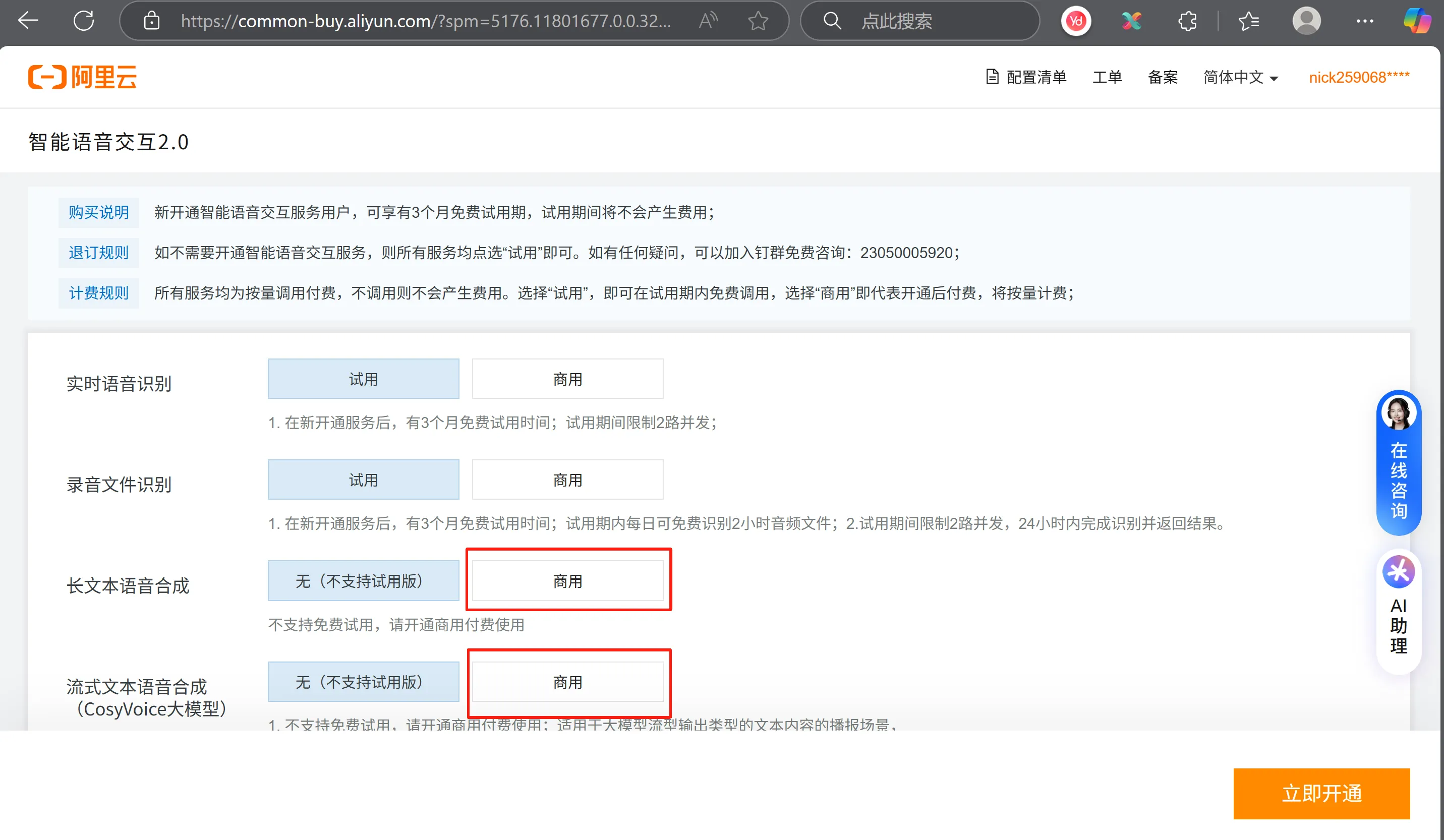Screen dimensions: 1444x840
Task: Select 商用 for 录音文件识别
Action: [x=567, y=479]
